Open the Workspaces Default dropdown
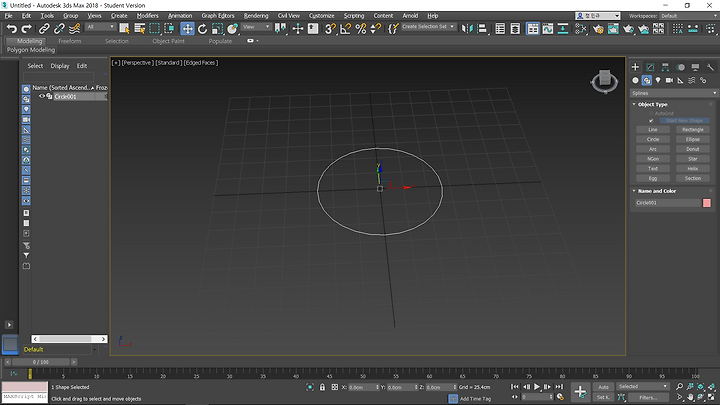 tap(689, 16)
